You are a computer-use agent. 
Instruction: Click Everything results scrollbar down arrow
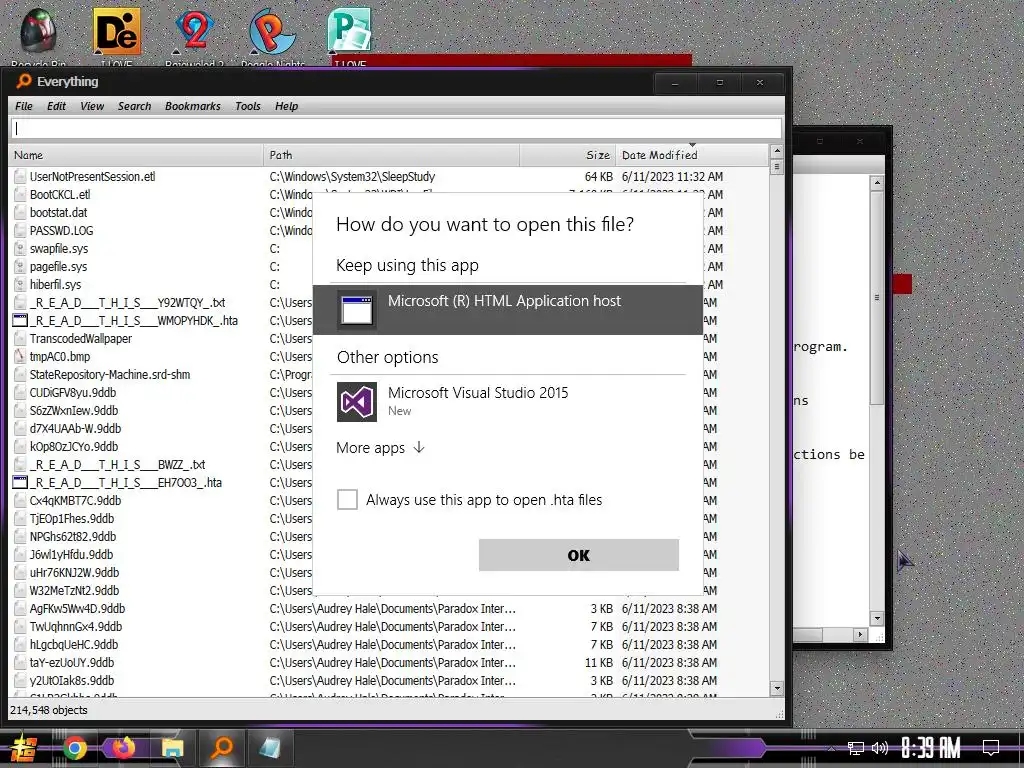[776, 688]
